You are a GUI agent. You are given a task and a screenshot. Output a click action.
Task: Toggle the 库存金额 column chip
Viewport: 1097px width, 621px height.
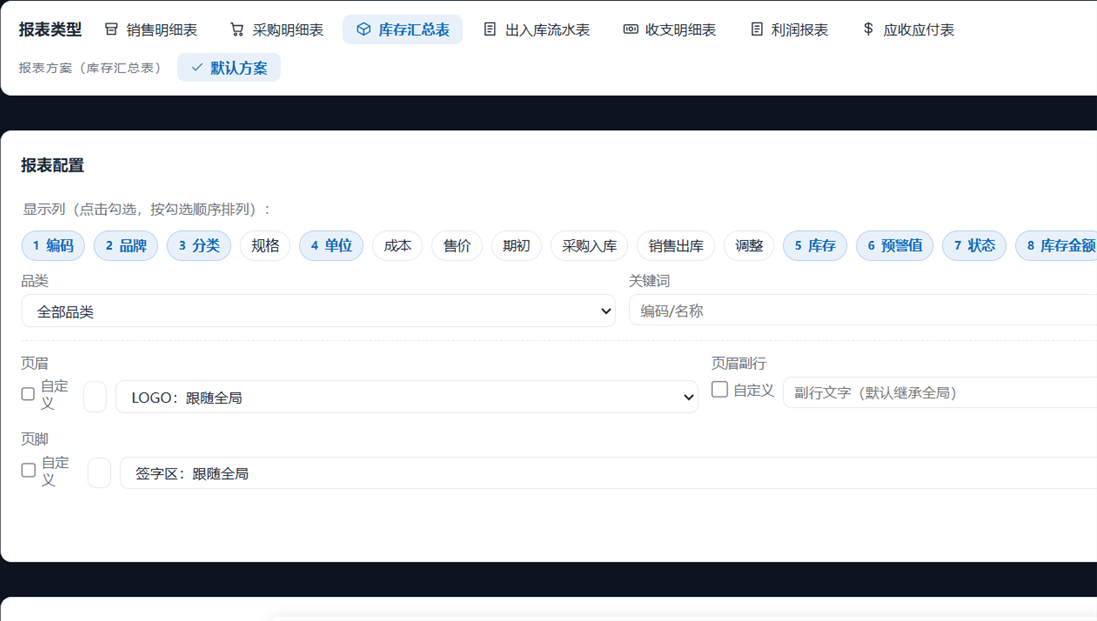pos(1058,245)
